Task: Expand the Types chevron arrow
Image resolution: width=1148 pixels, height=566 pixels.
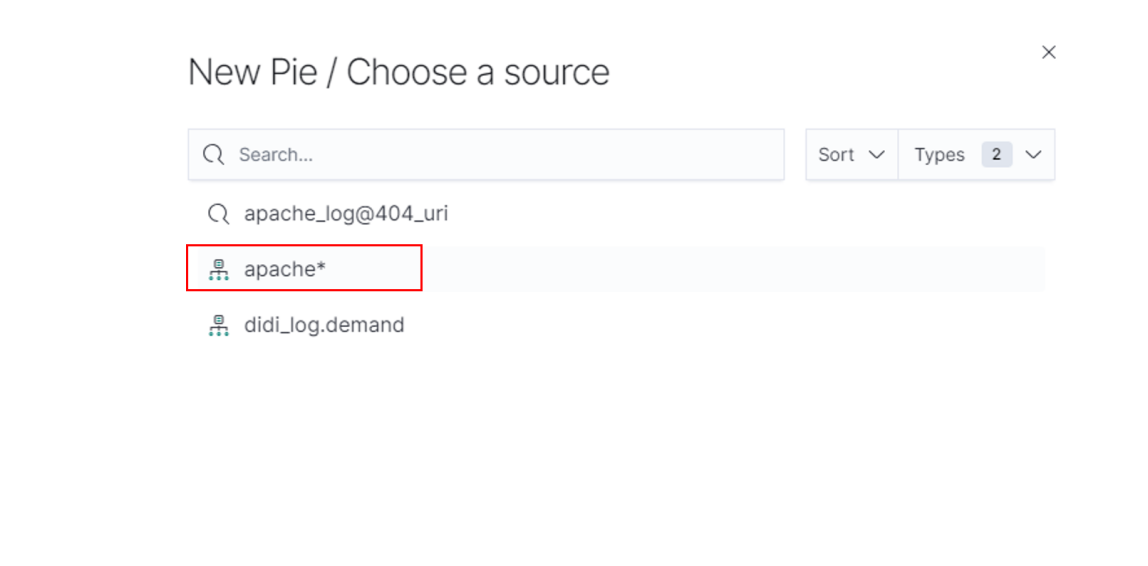Action: pyautogui.click(x=1034, y=155)
